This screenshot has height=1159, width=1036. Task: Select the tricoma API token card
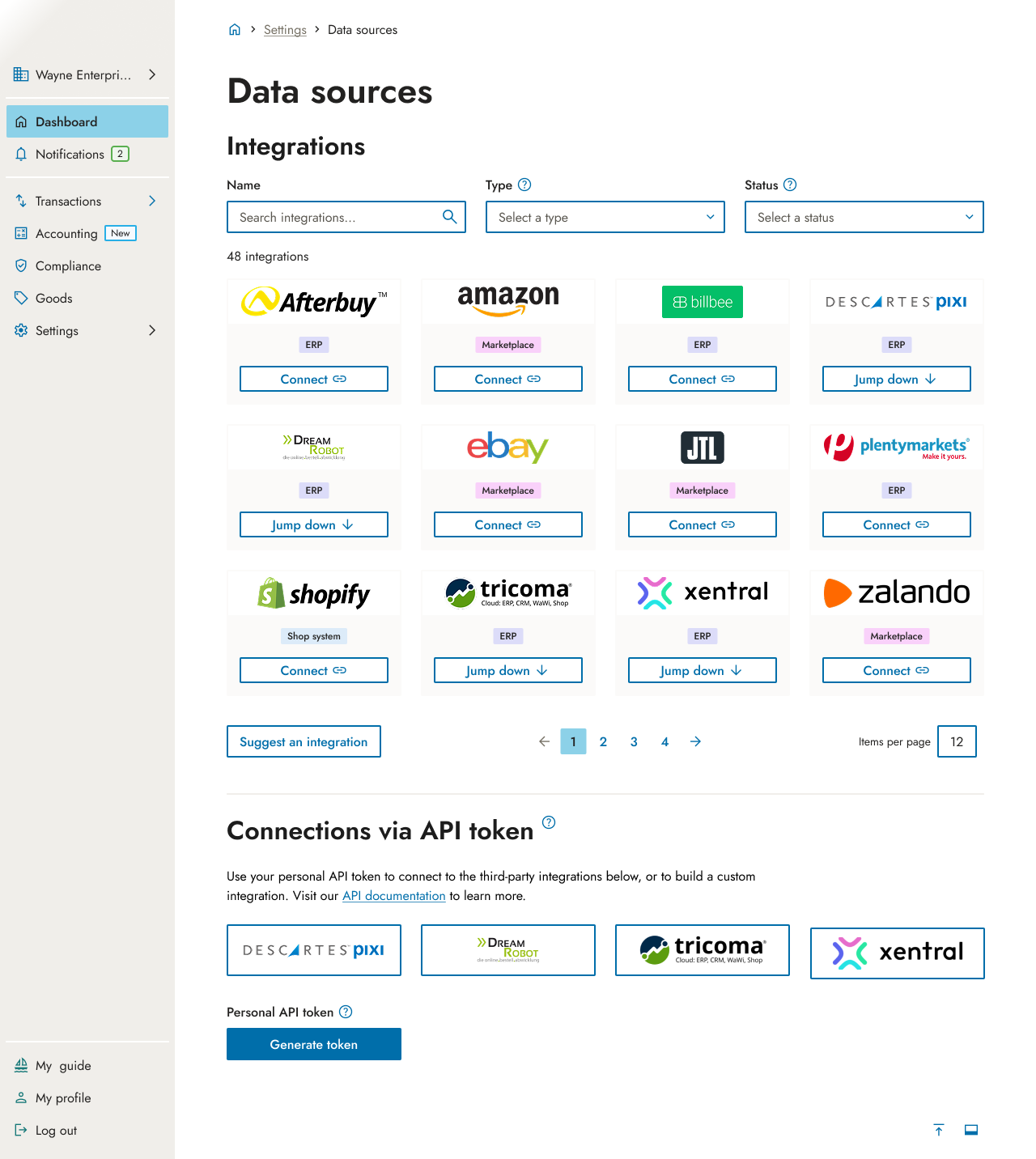tap(703, 950)
